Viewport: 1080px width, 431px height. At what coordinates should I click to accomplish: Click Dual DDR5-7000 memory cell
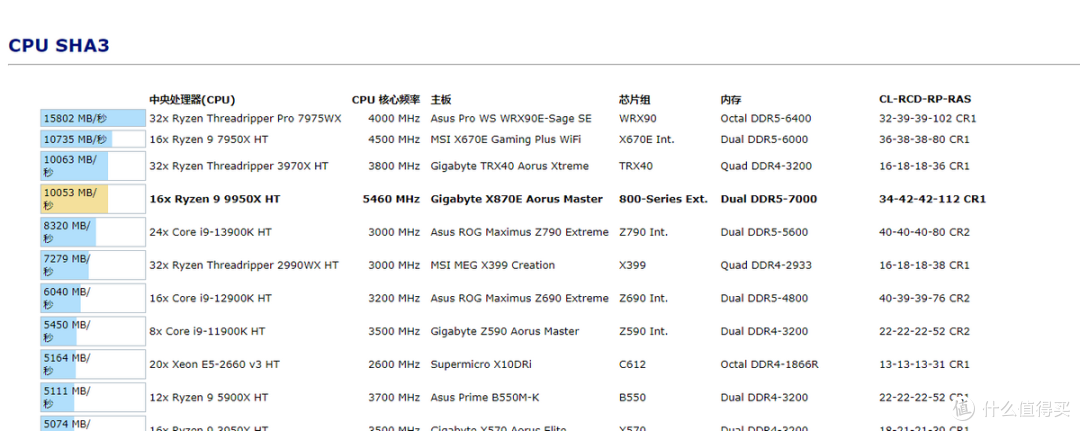click(x=769, y=199)
